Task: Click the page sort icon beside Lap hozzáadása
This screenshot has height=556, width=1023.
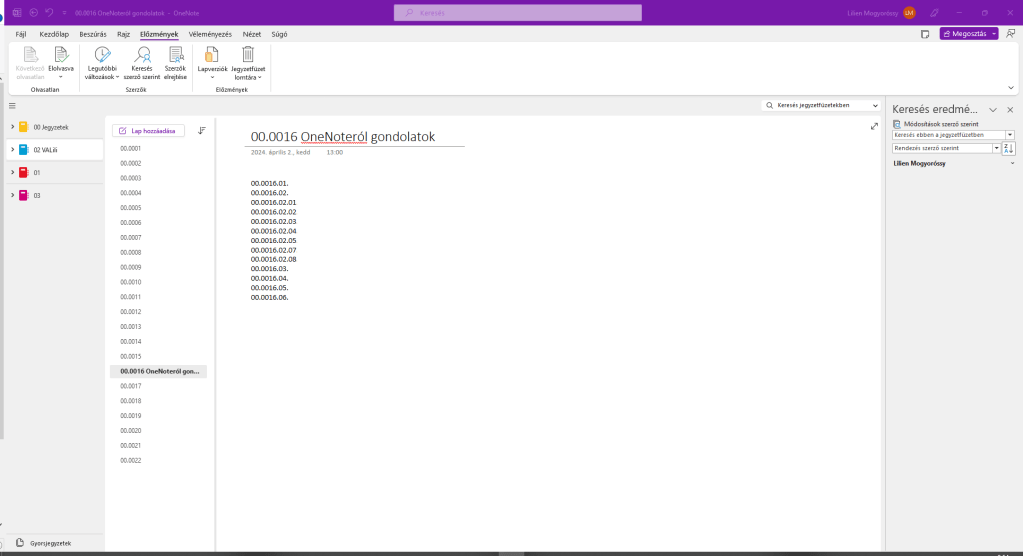Action: pos(202,130)
